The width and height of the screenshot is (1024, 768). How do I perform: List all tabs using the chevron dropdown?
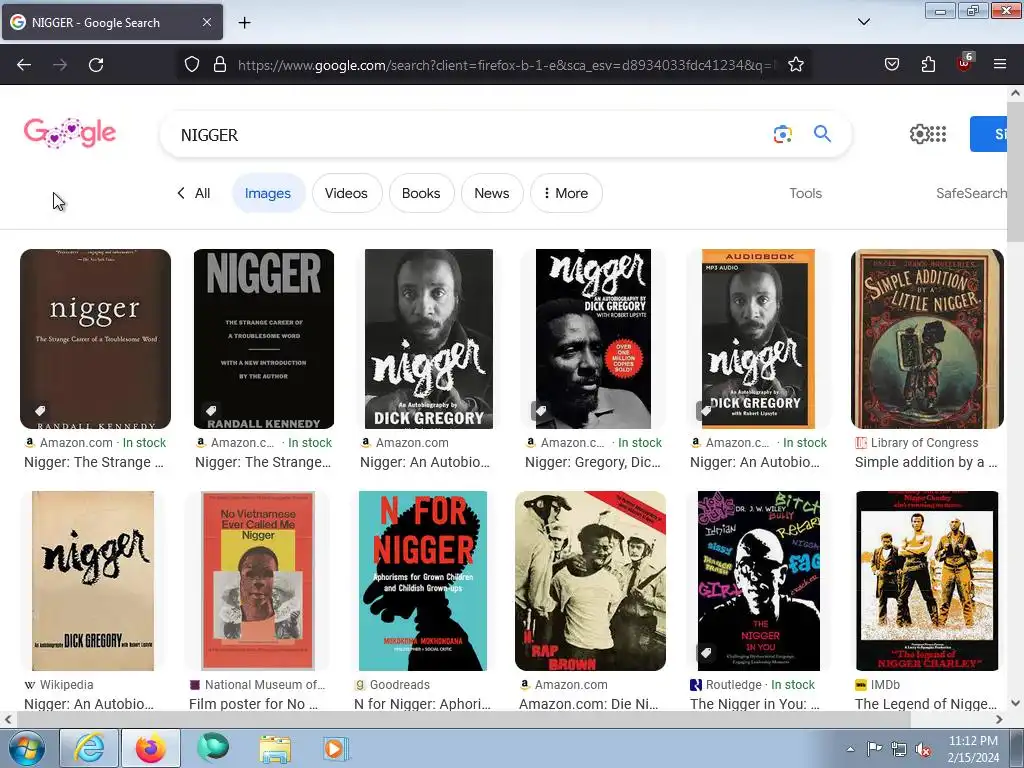coord(863,22)
